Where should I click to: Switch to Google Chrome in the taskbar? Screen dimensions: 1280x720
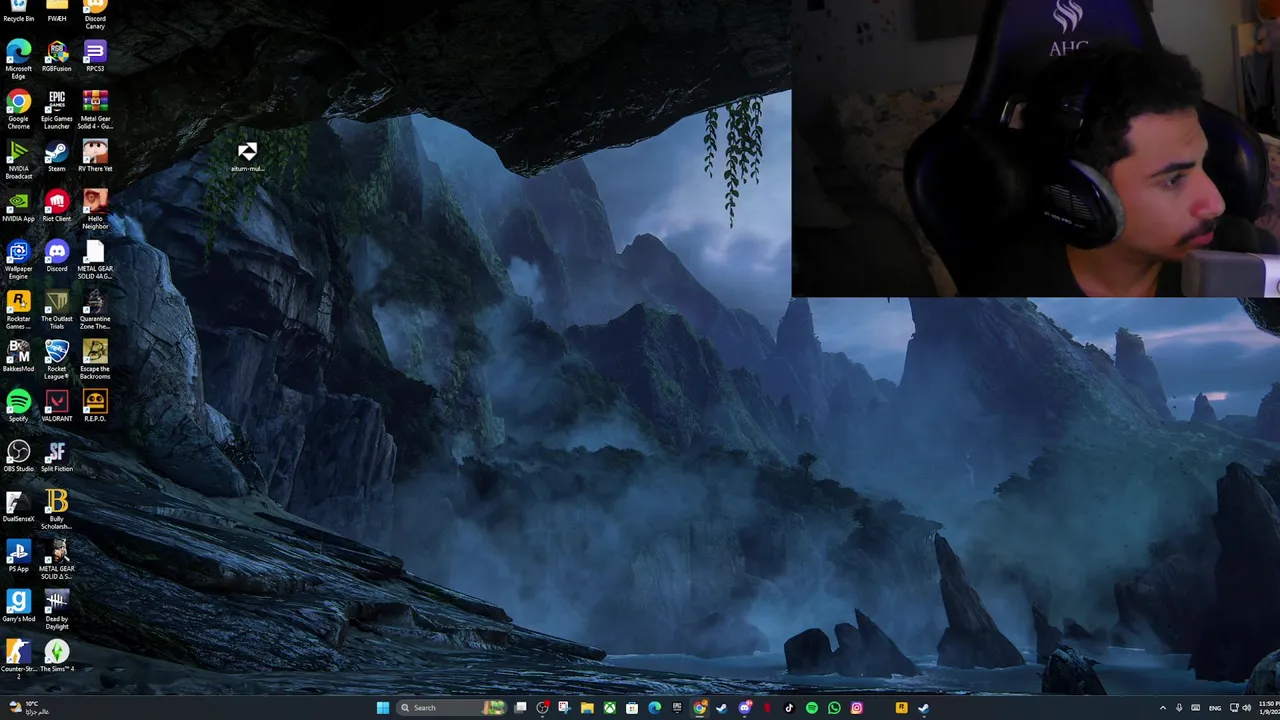[x=700, y=708]
